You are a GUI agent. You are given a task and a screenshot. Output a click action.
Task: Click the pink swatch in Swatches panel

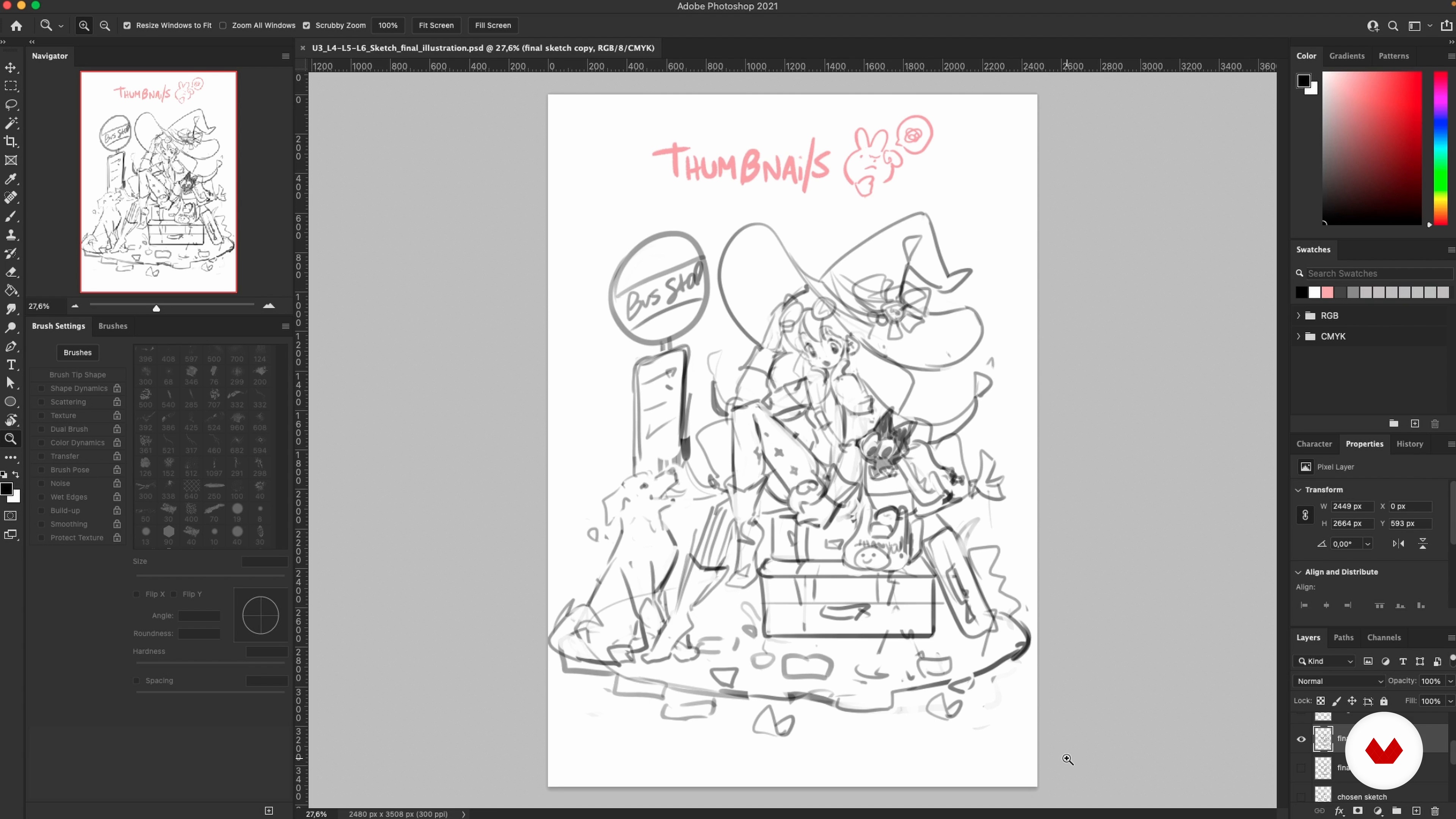point(1327,292)
